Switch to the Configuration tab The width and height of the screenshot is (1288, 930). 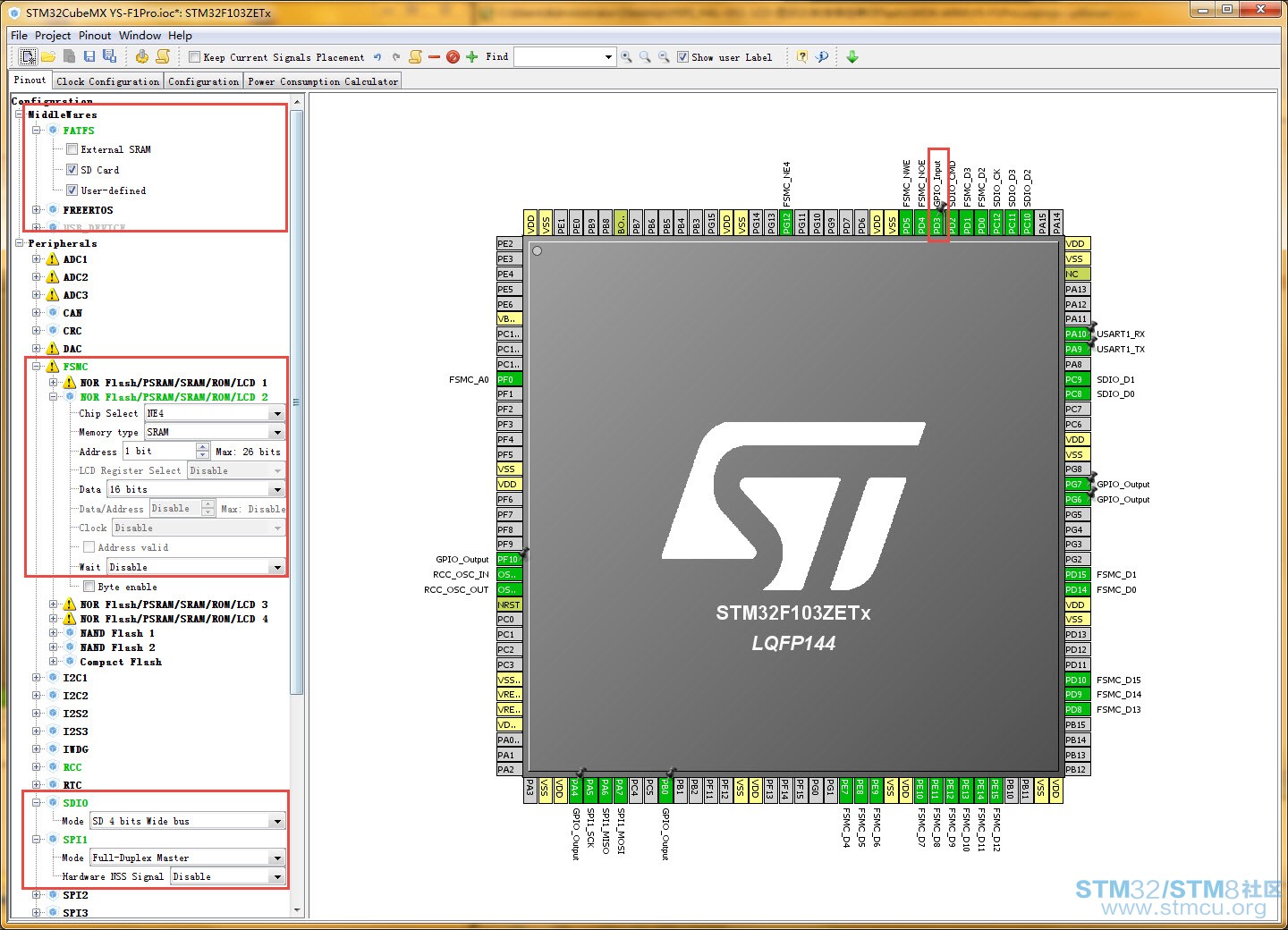click(x=203, y=81)
